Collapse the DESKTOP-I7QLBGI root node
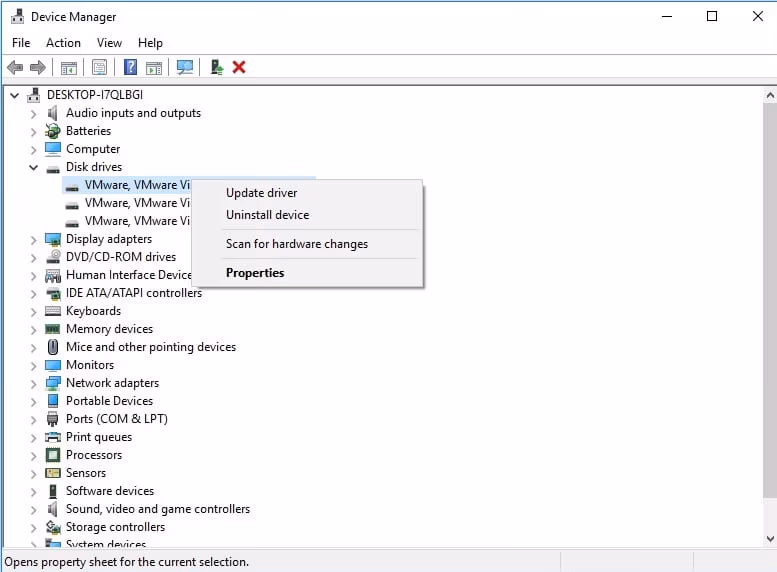The width and height of the screenshot is (777, 572). click(15, 95)
